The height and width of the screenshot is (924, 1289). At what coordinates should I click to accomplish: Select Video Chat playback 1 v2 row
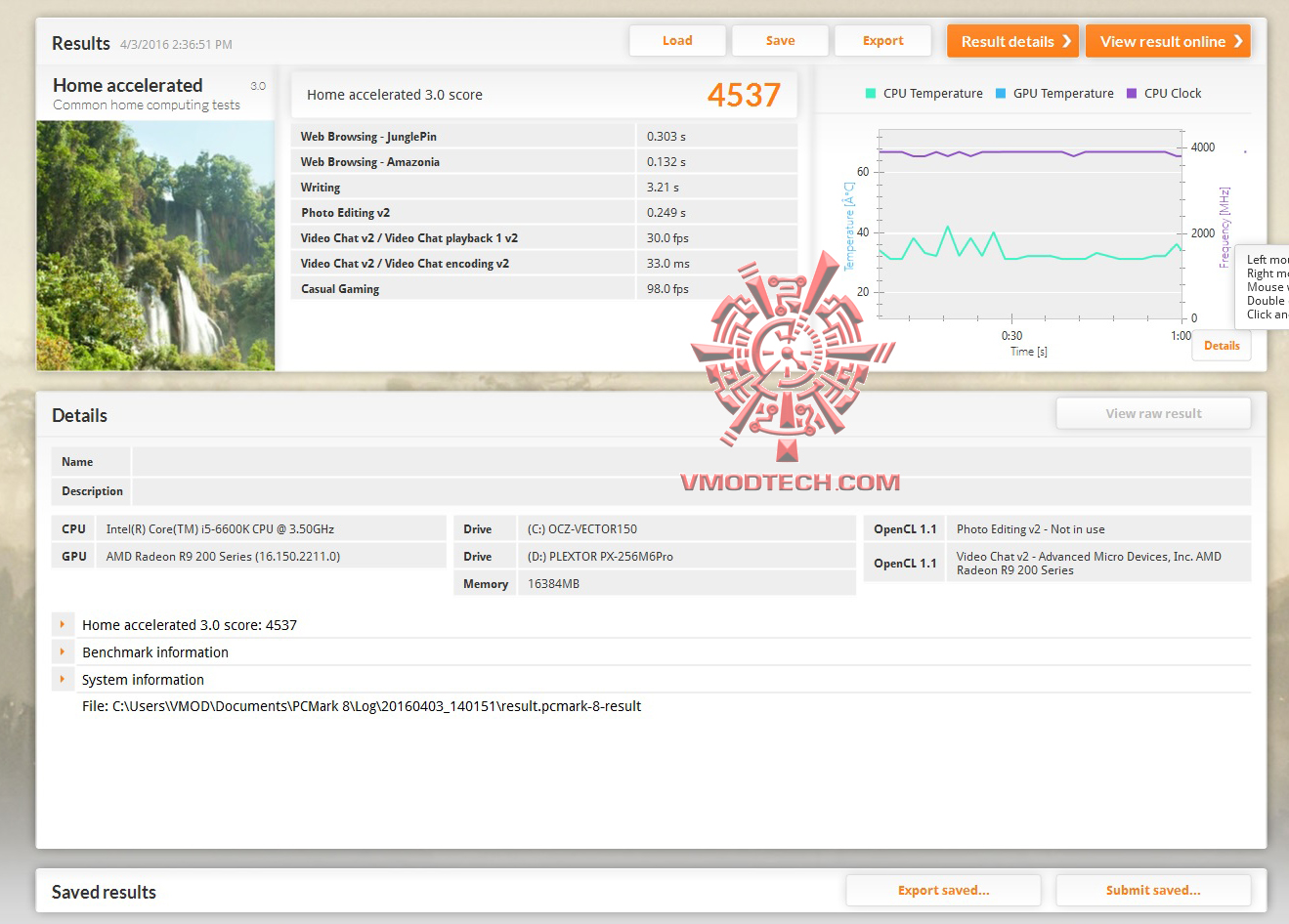(x=543, y=238)
